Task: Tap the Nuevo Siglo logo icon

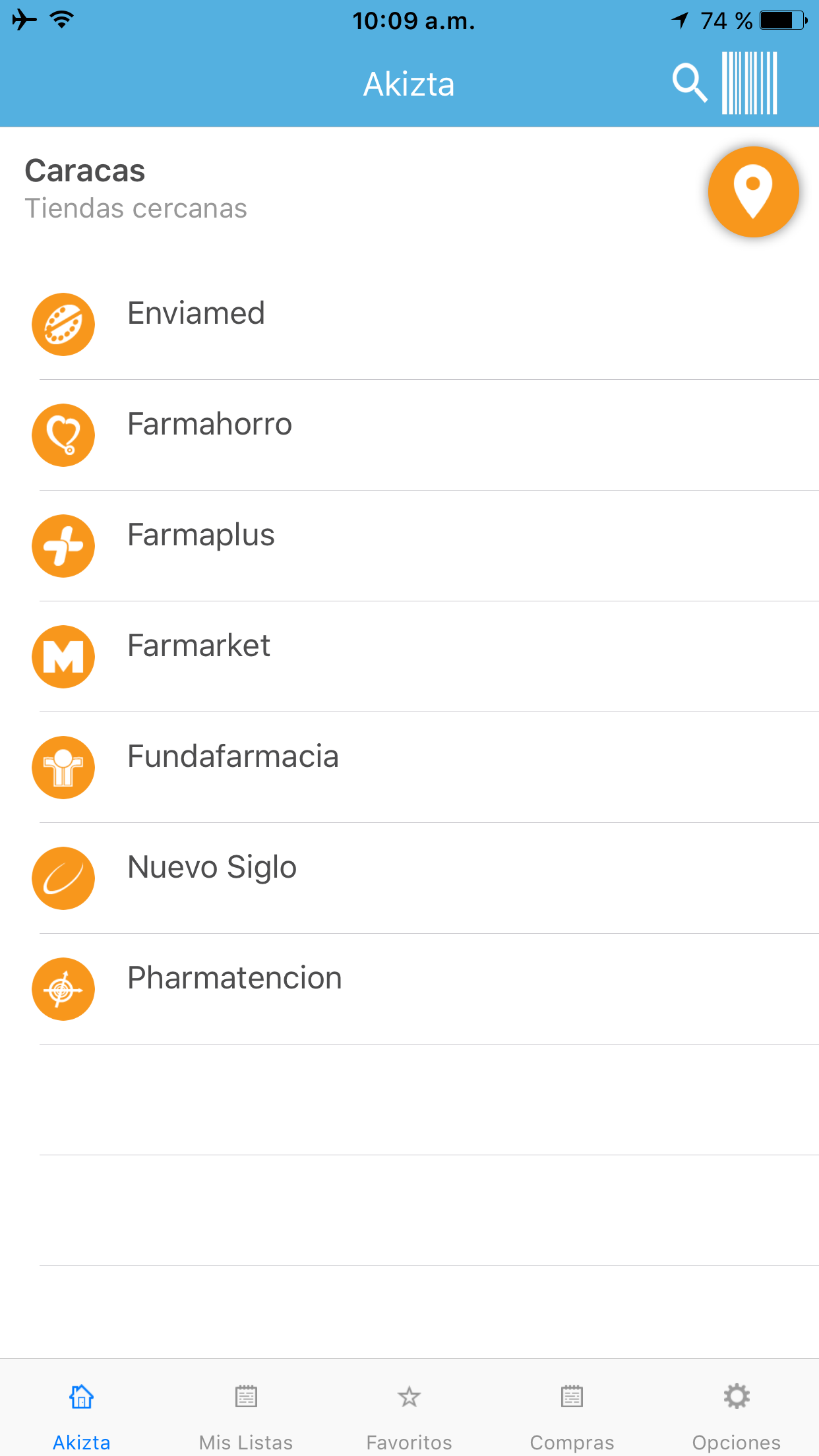Action: coord(63,878)
